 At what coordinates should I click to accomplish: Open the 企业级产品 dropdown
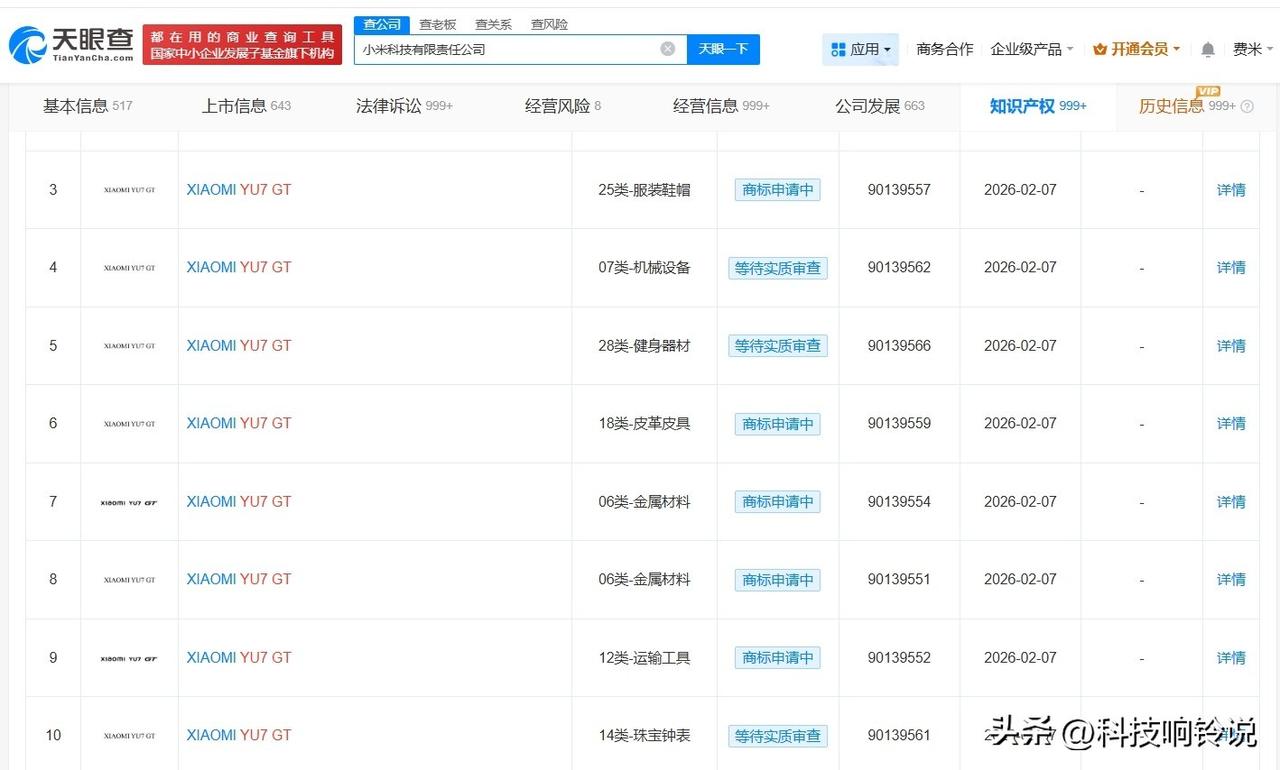coord(1032,49)
